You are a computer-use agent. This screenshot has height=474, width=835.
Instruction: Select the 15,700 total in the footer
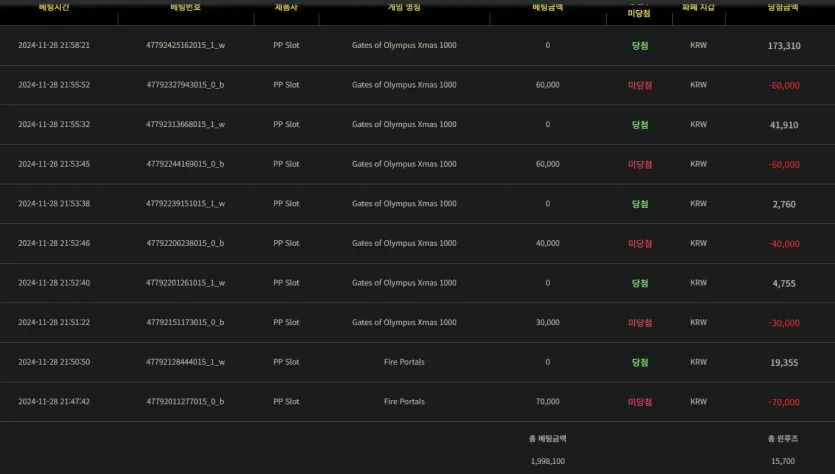(x=783, y=461)
